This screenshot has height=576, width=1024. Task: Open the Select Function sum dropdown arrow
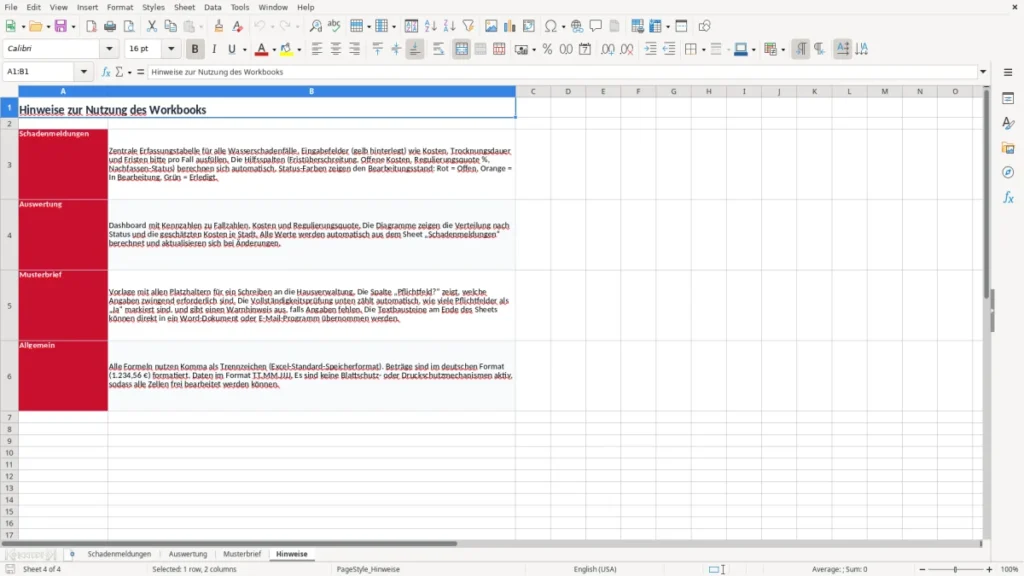tap(129, 72)
